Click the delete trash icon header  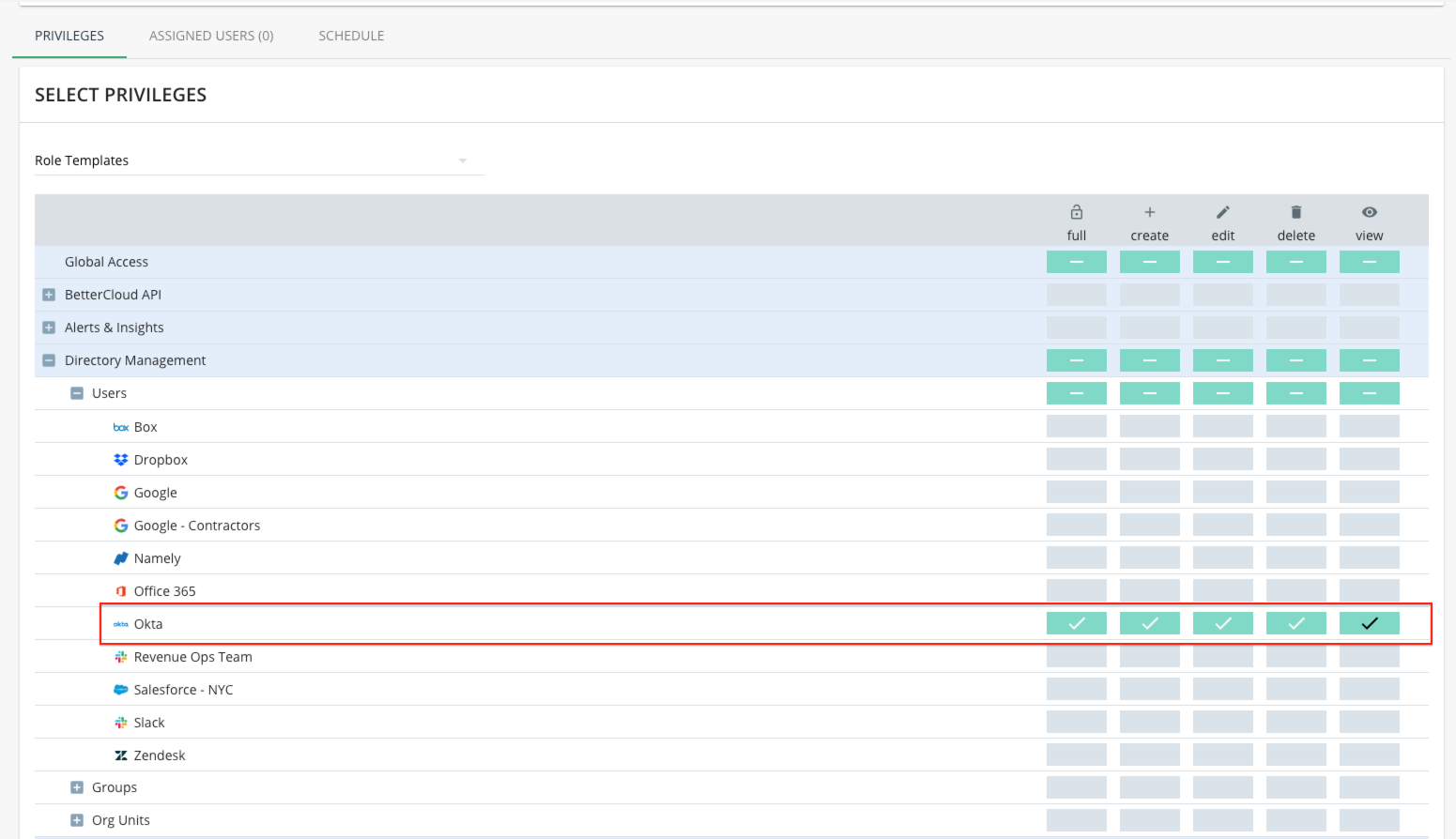pos(1295,211)
